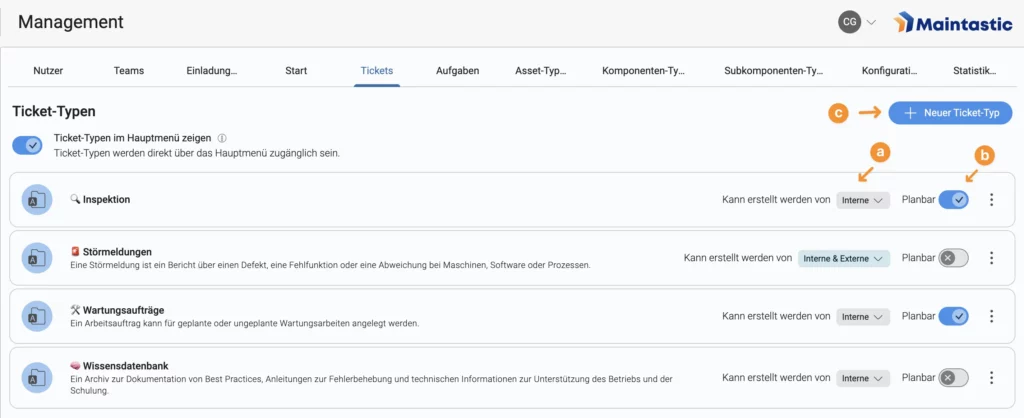Click the Wartungsaufträge ticket type folder icon
1024x418 pixels.
[x=37, y=317]
